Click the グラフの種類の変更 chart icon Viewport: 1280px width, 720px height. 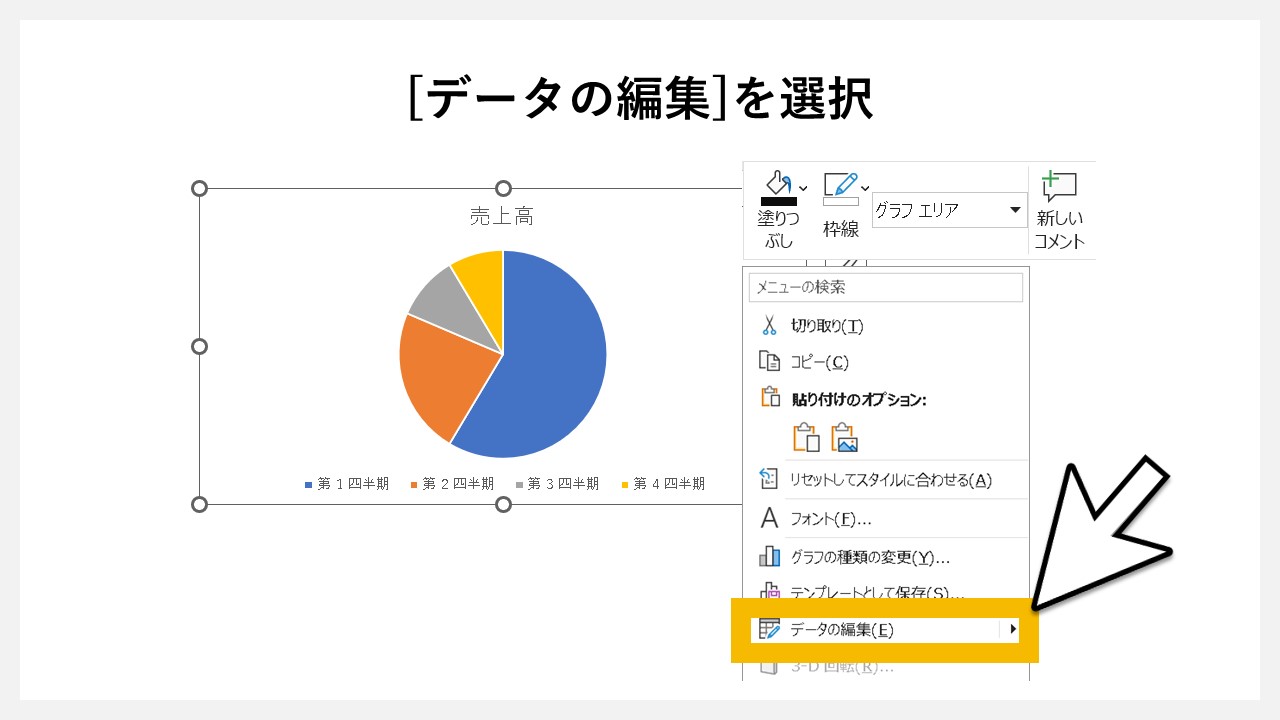coord(770,556)
